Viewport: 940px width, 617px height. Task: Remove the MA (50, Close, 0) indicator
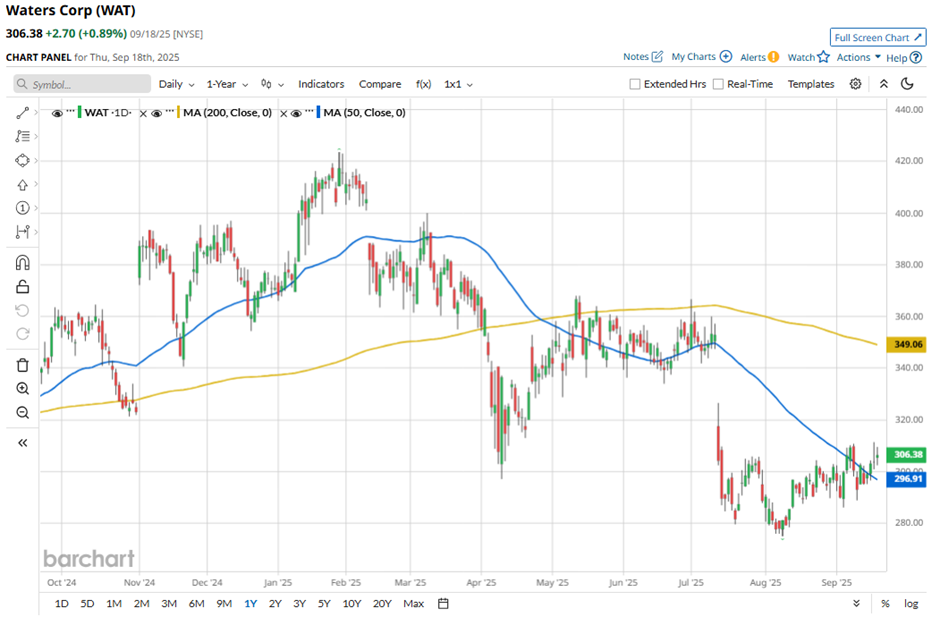284,113
